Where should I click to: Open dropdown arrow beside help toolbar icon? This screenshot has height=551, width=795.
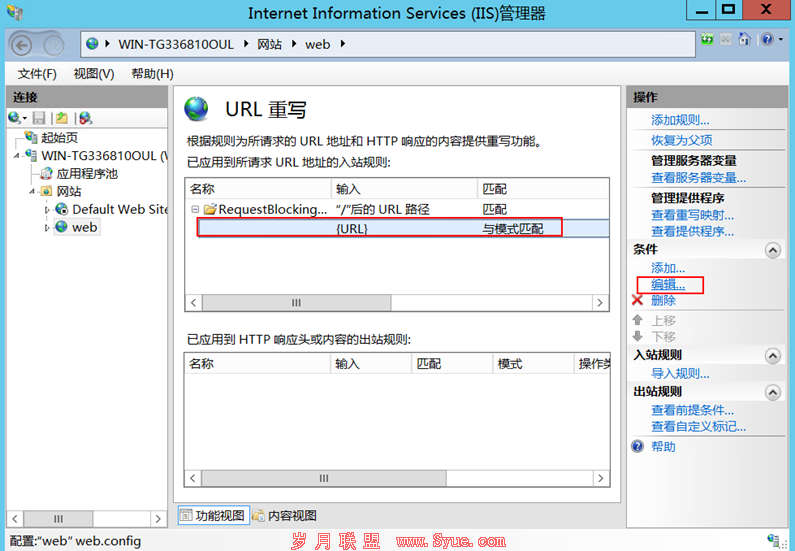pyautogui.click(x=780, y=39)
